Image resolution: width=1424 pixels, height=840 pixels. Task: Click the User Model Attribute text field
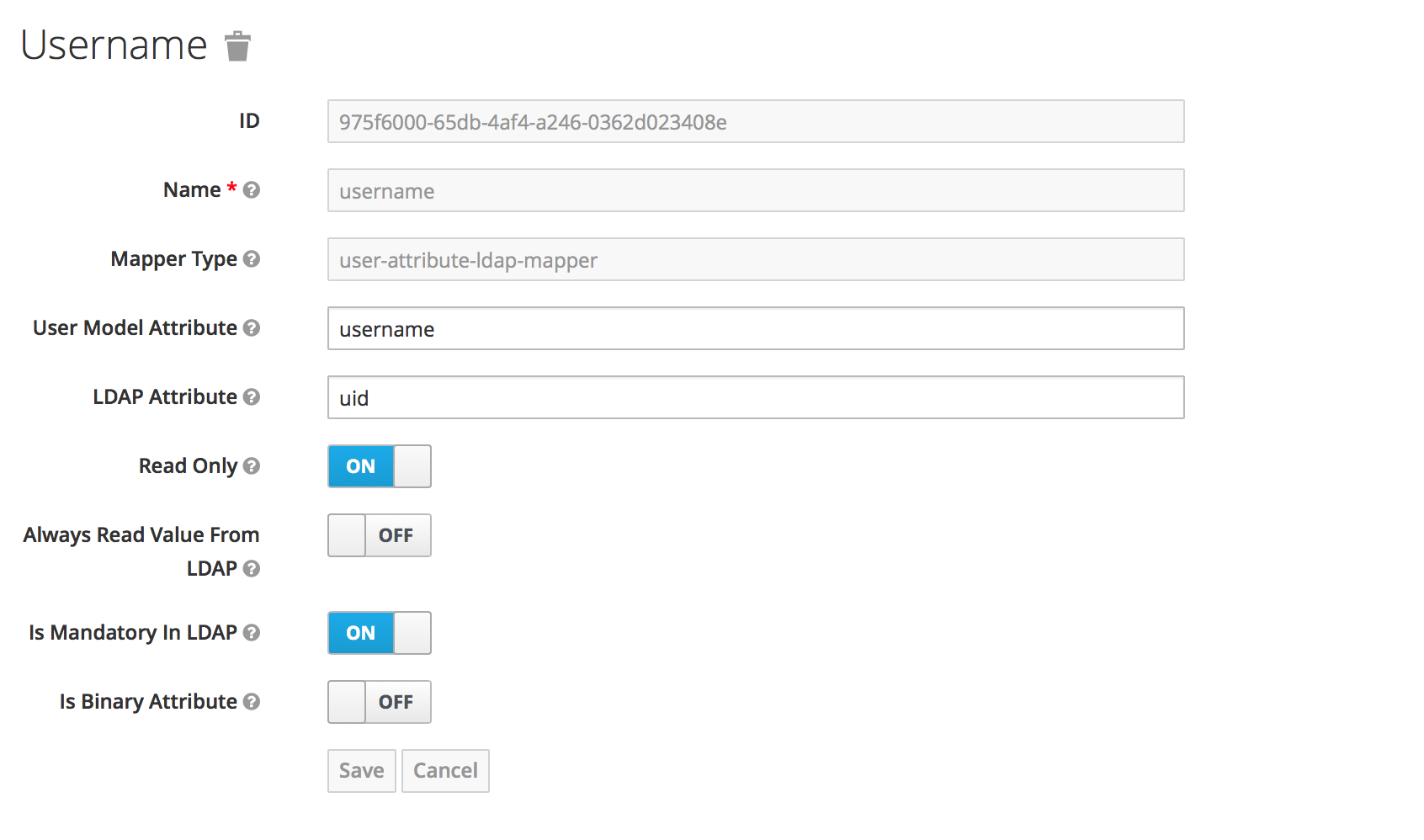(x=755, y=328)
